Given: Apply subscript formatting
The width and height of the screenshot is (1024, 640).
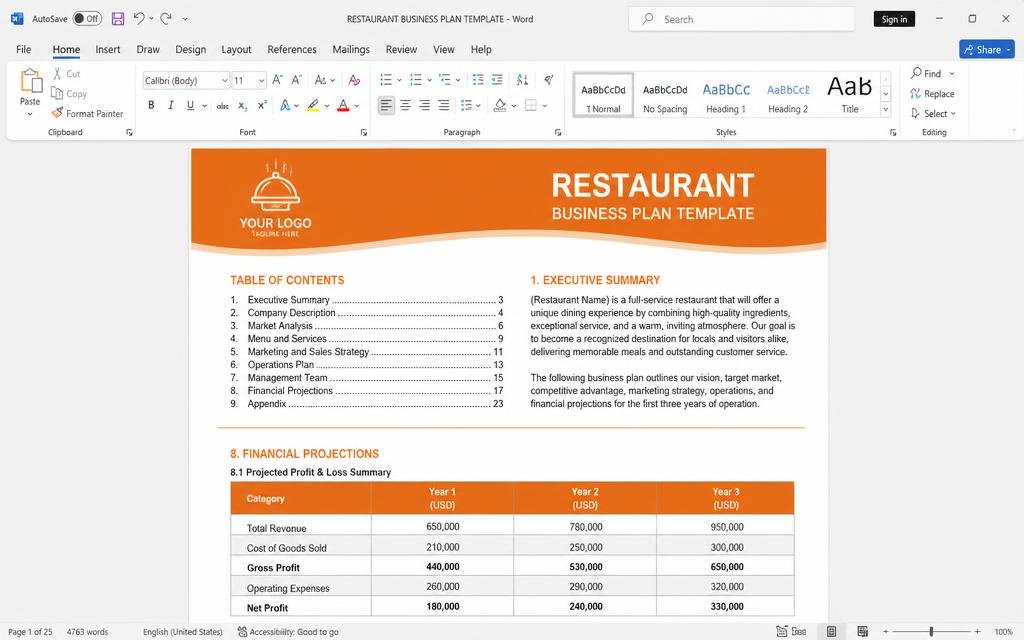Looking at the screenshot, I should pyautogui.click(x=242, y=105).
